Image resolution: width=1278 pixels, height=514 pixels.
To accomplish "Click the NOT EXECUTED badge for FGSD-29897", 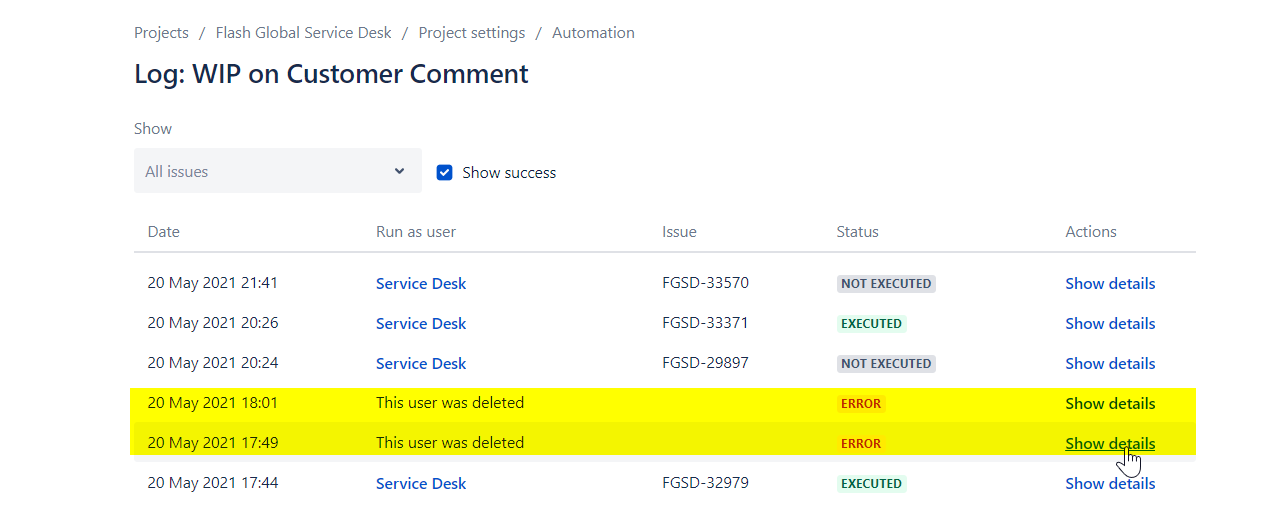I will pyautogui.click(x=886, y=364).
